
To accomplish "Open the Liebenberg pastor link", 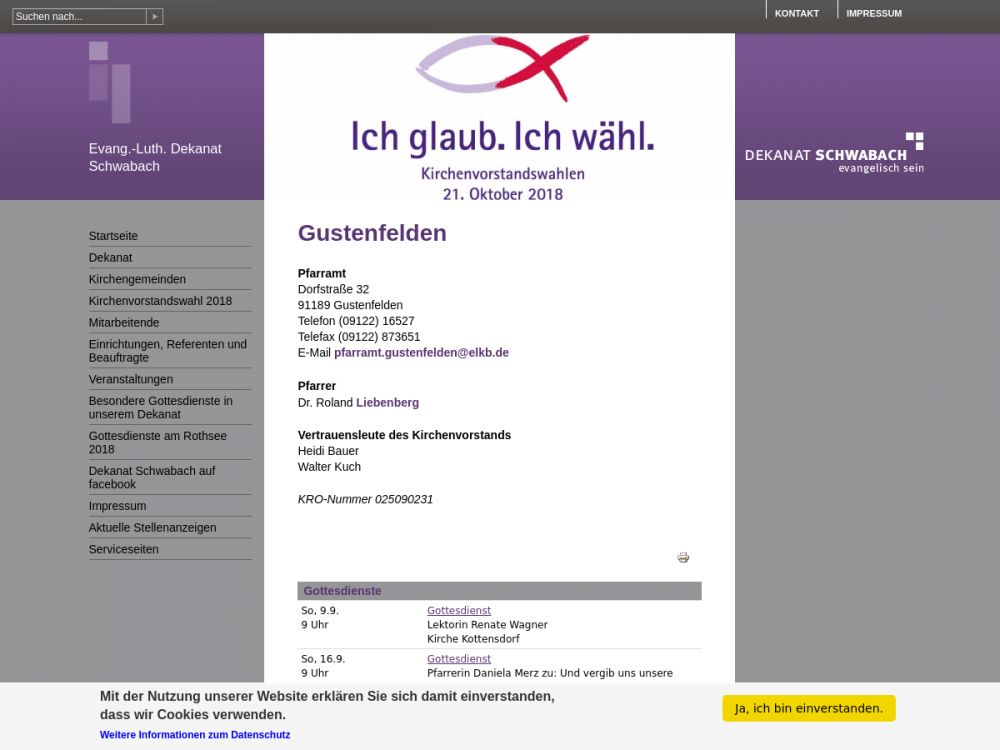I will (387, 403).
